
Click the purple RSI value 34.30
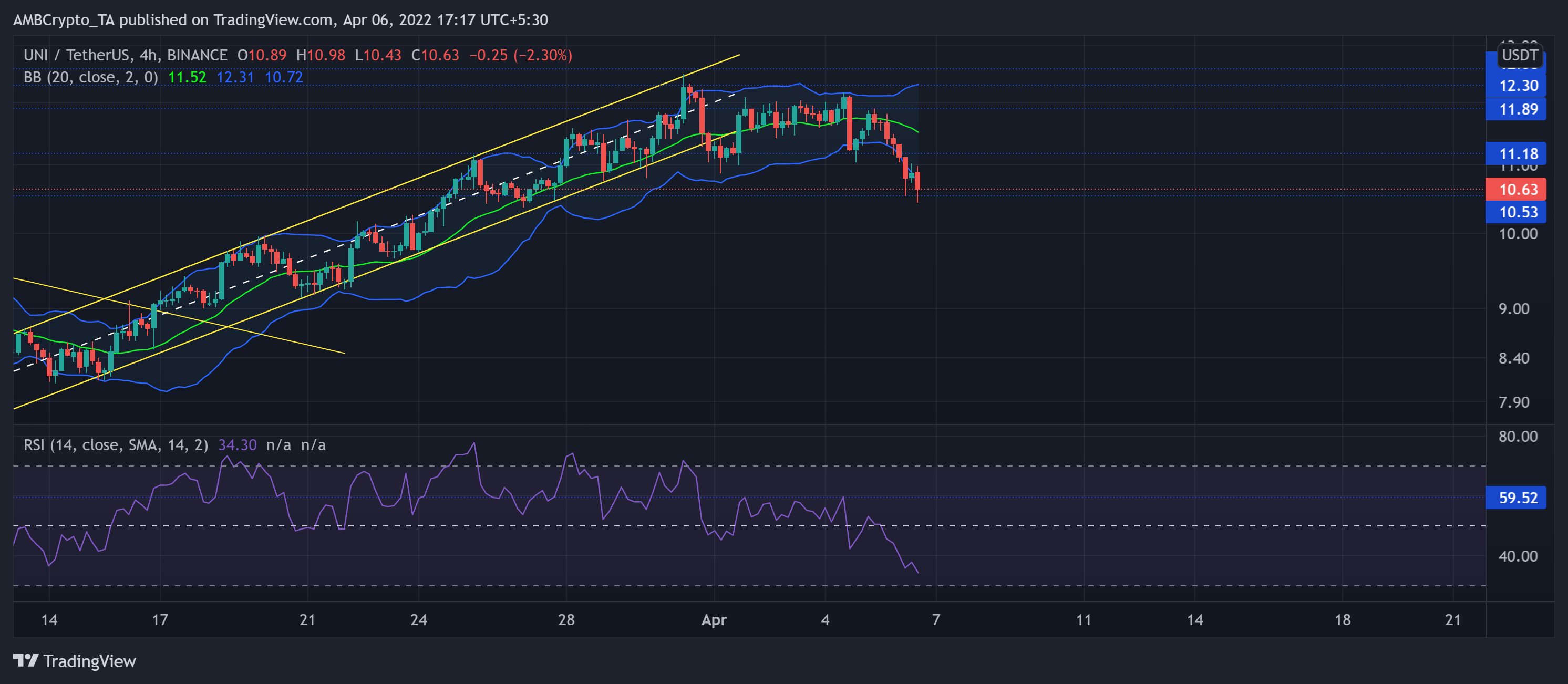pos(238,445)
